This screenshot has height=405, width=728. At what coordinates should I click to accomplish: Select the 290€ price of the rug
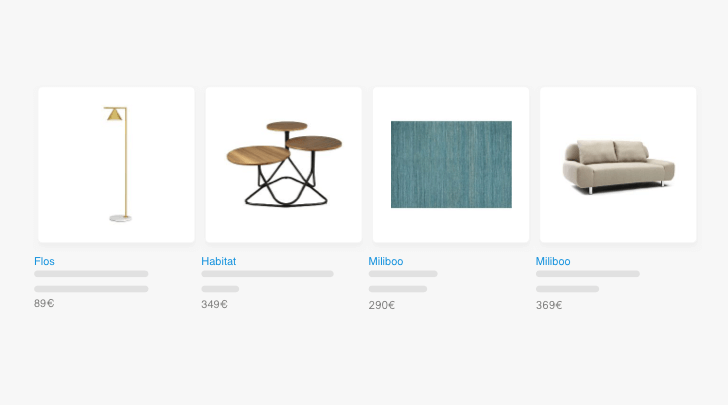click(382, 305)
